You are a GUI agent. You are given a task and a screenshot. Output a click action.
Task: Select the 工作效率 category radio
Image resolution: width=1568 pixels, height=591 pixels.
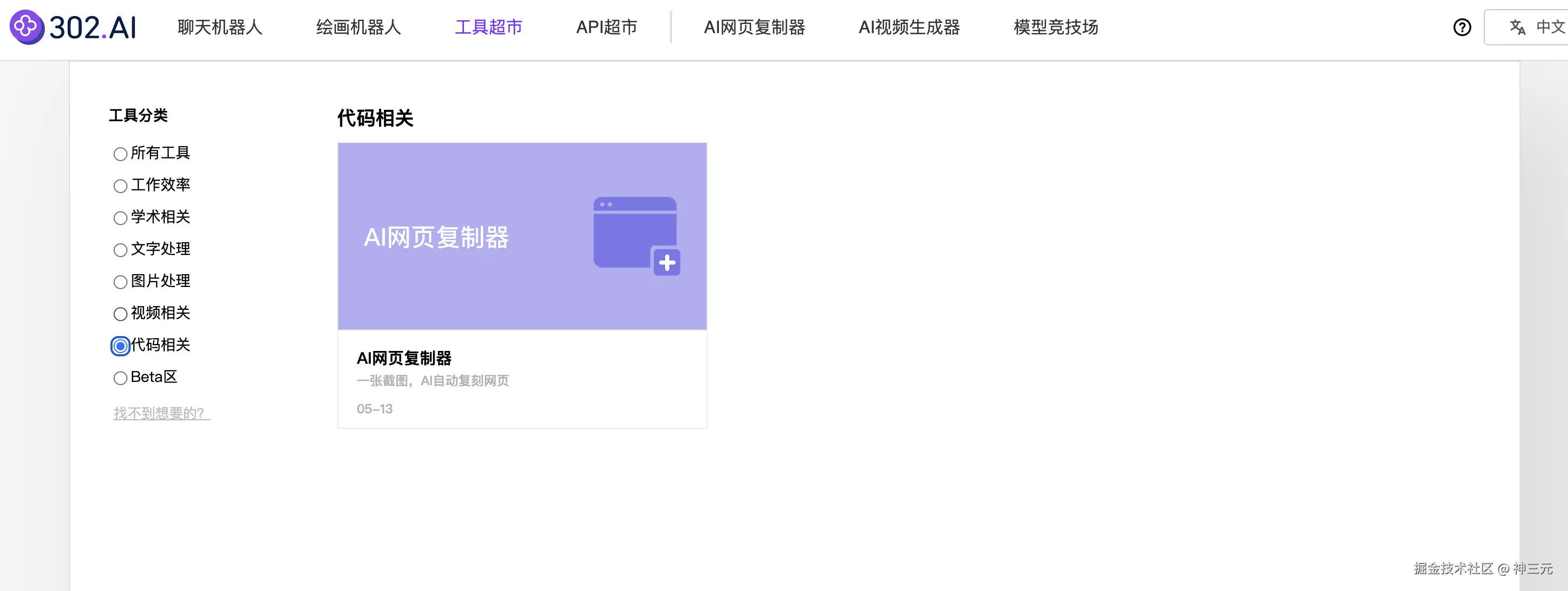pos(121,186)
